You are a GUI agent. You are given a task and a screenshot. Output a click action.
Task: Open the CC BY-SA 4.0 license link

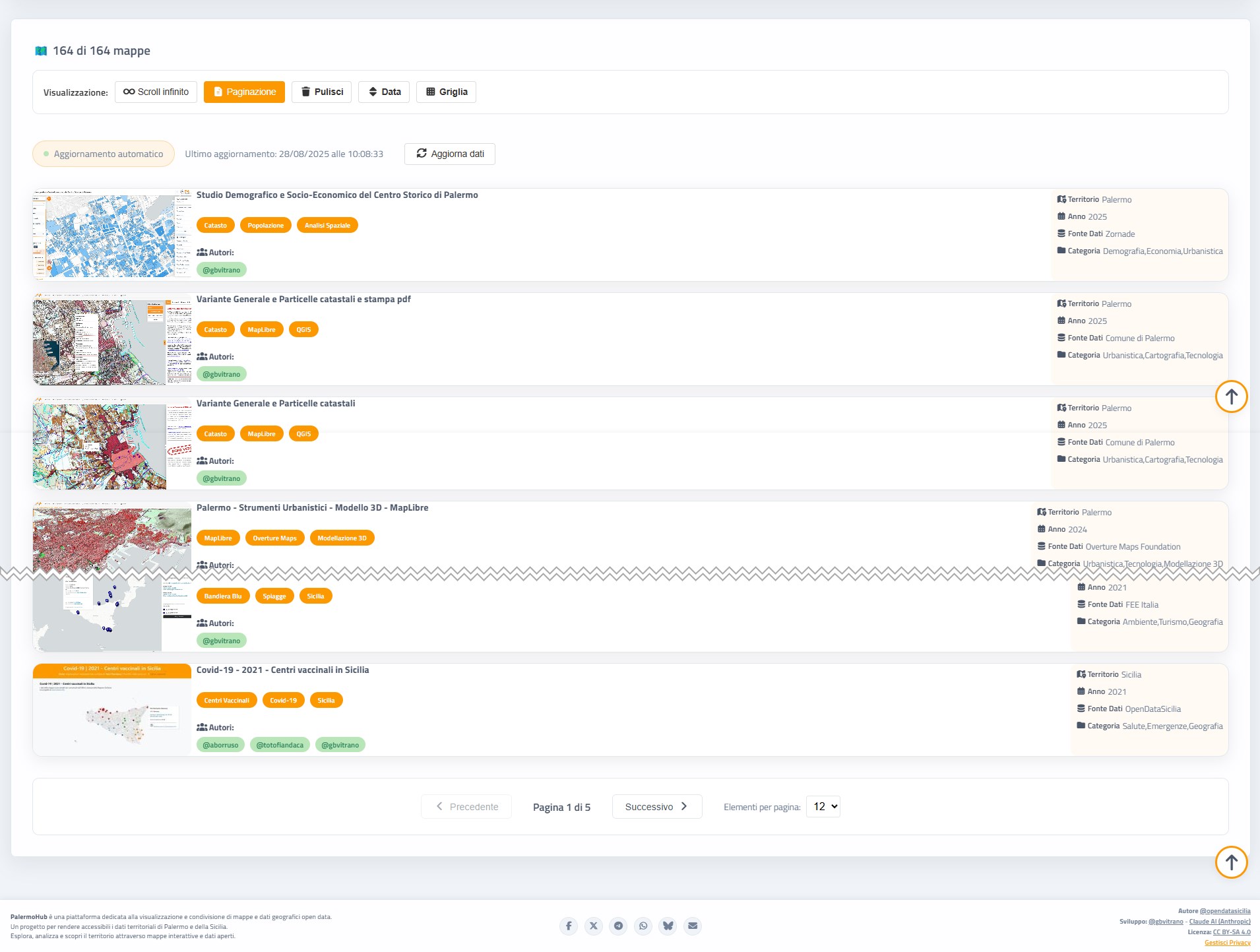1231,932
